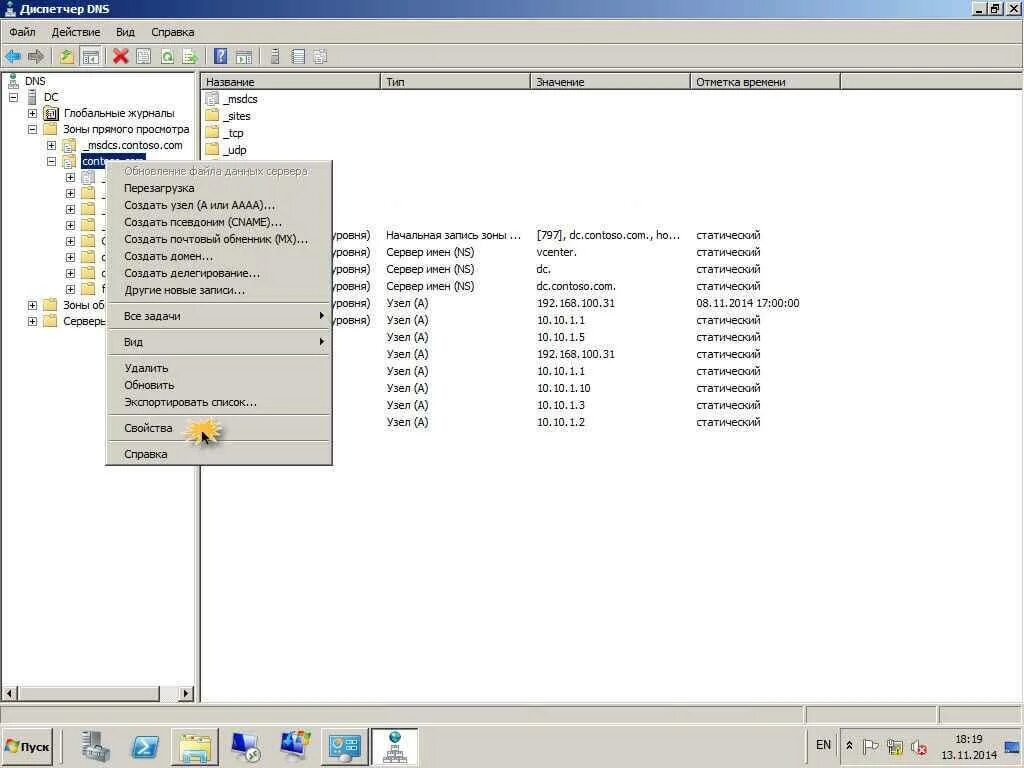The width and height of the screenshot is (1024, 768).
Task: Open Help using the blue question mark icon
Action: pos(221,56)
